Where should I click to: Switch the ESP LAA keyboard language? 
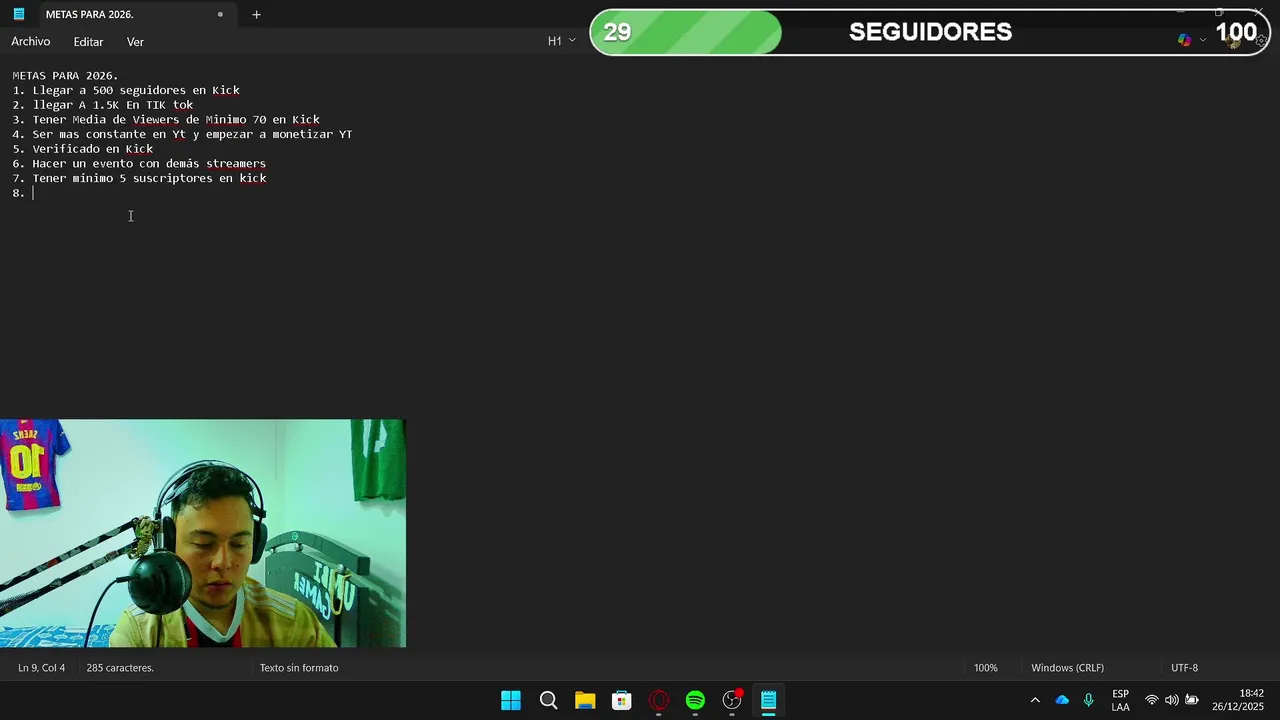[x=1120, y=700]
